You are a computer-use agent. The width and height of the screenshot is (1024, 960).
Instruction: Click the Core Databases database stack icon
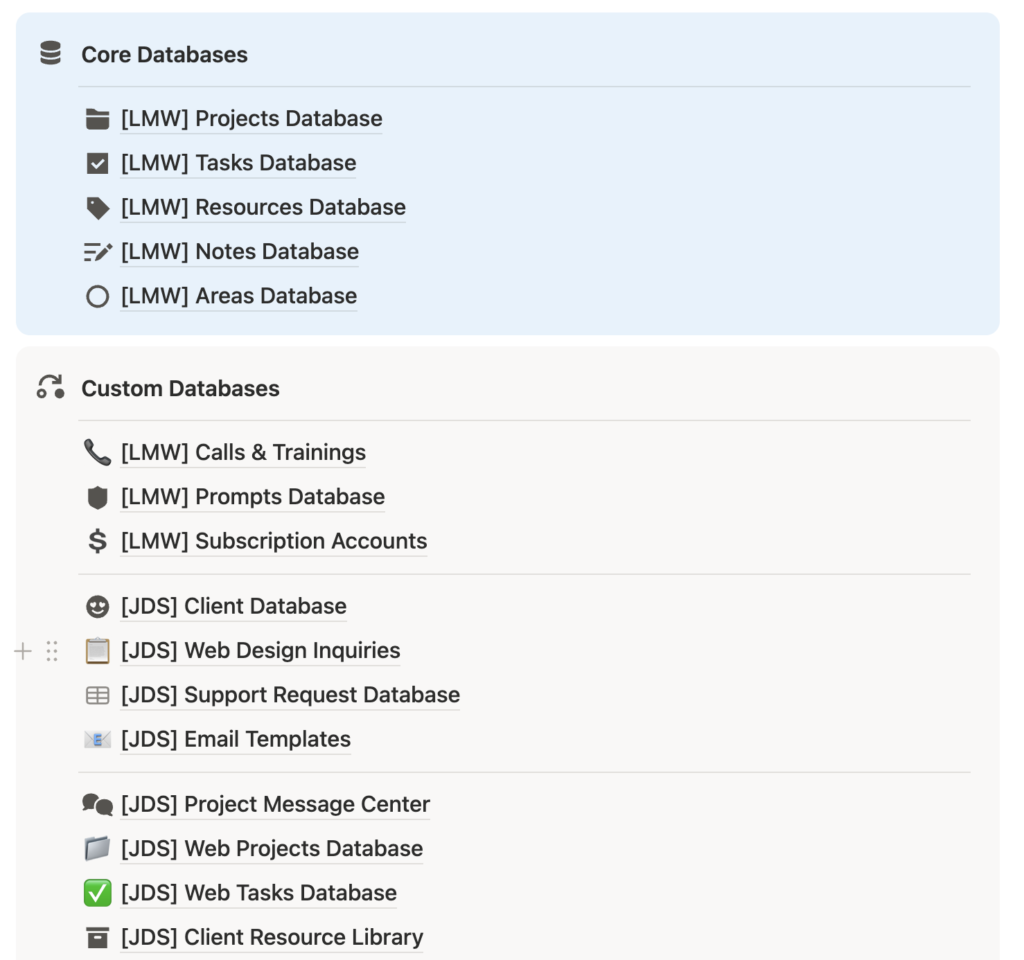(50, 54)
